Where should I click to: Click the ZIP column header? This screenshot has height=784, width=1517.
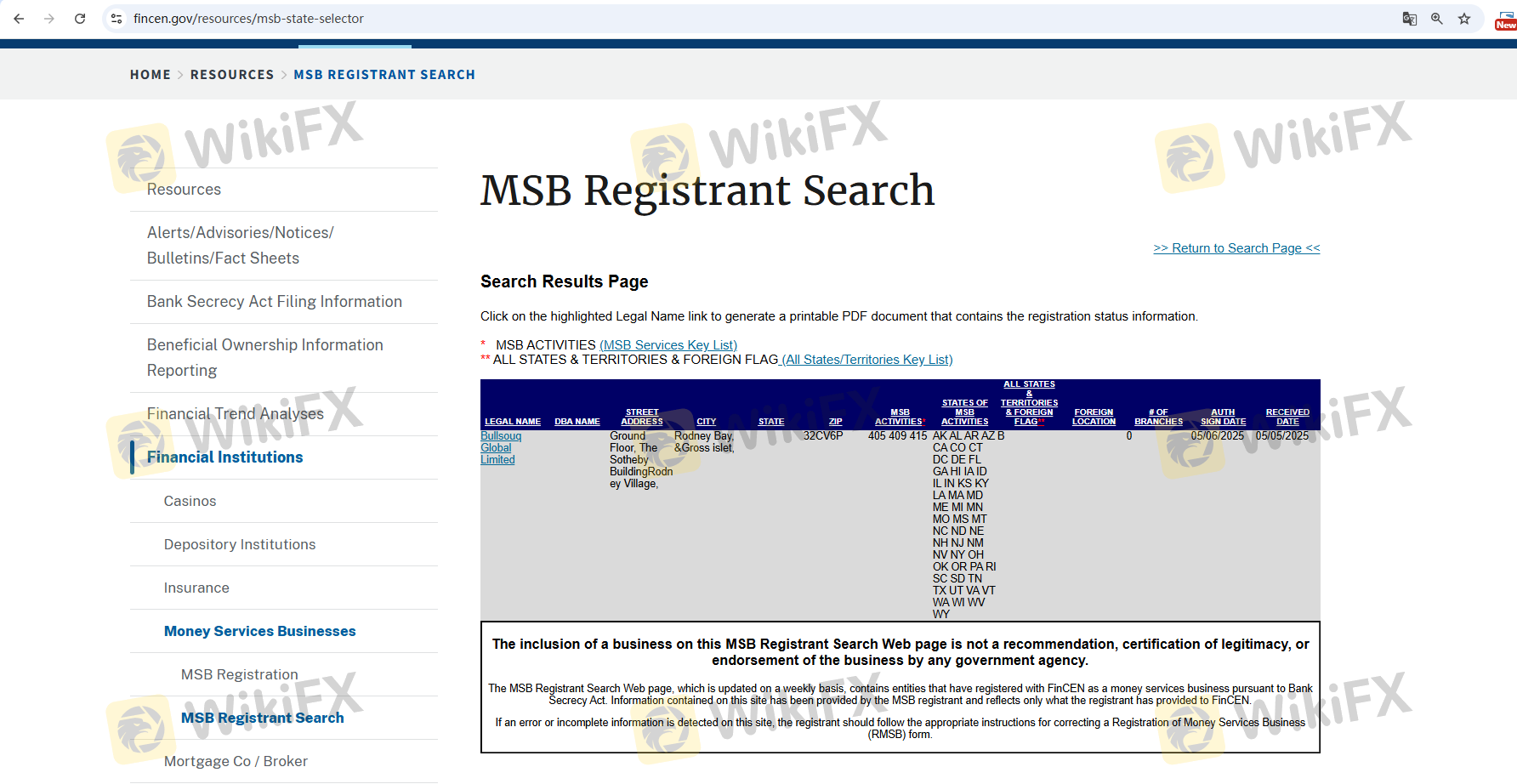pos(836,422)
